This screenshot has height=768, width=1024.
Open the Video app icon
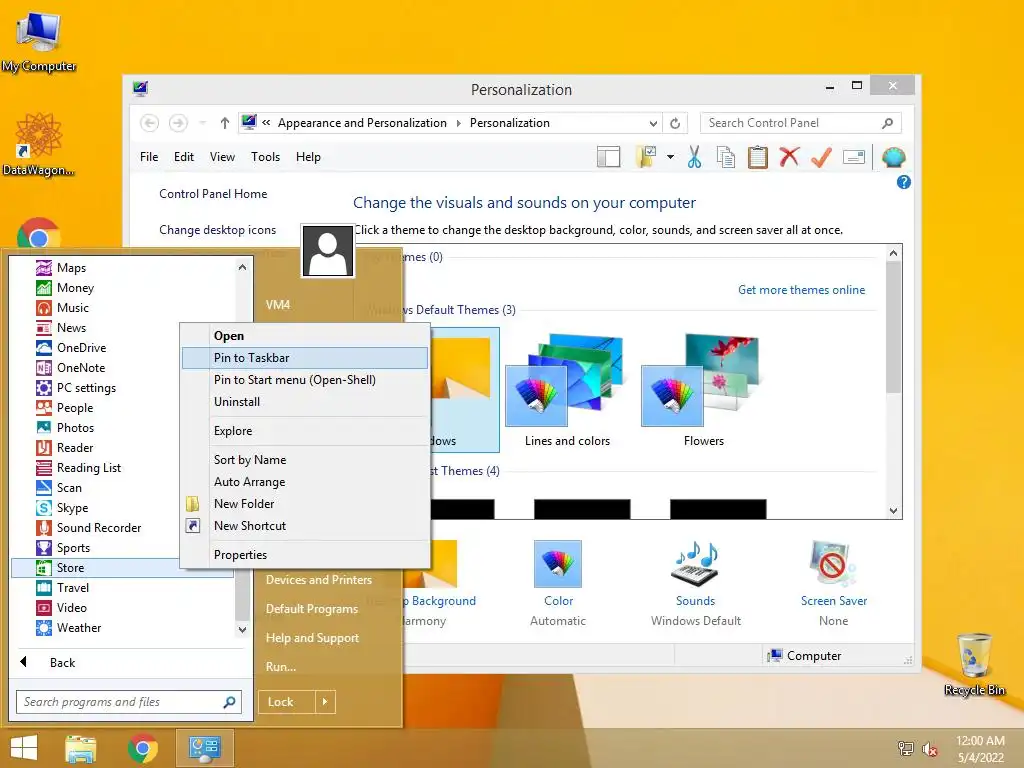pos(44,608)
